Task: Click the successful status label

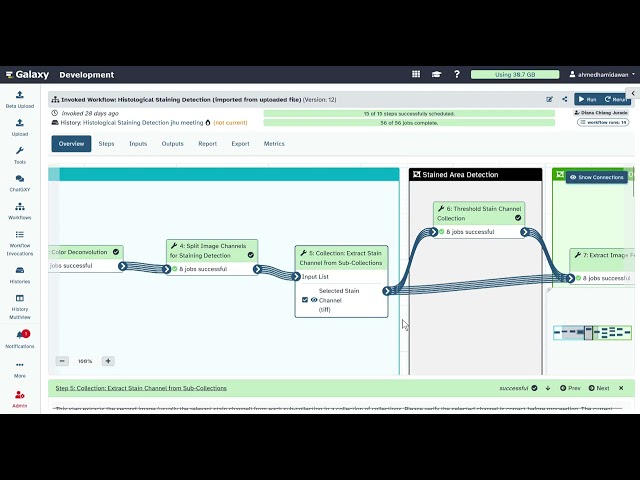Action: pyautogui.click(x=513, y=388)
